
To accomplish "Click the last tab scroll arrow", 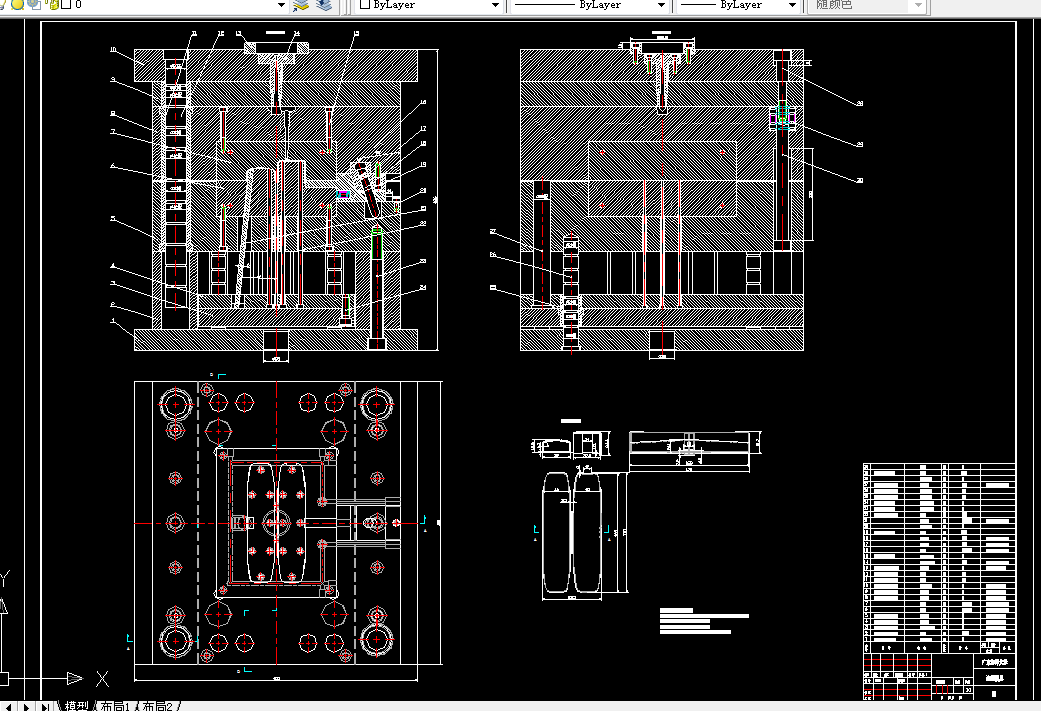I will tap(44, 706).
